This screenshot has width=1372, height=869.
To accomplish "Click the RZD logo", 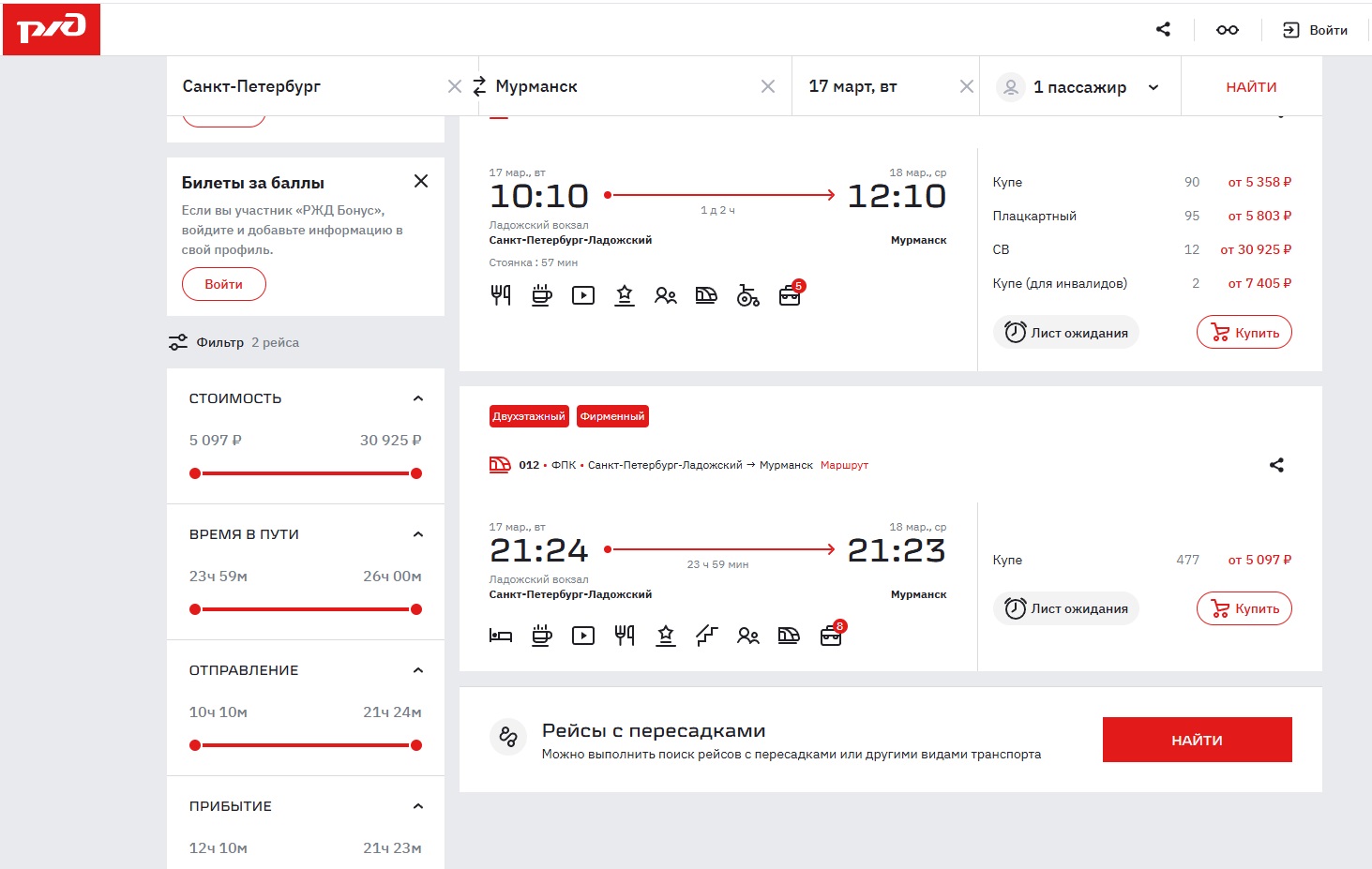I will (x=52, y=29).
